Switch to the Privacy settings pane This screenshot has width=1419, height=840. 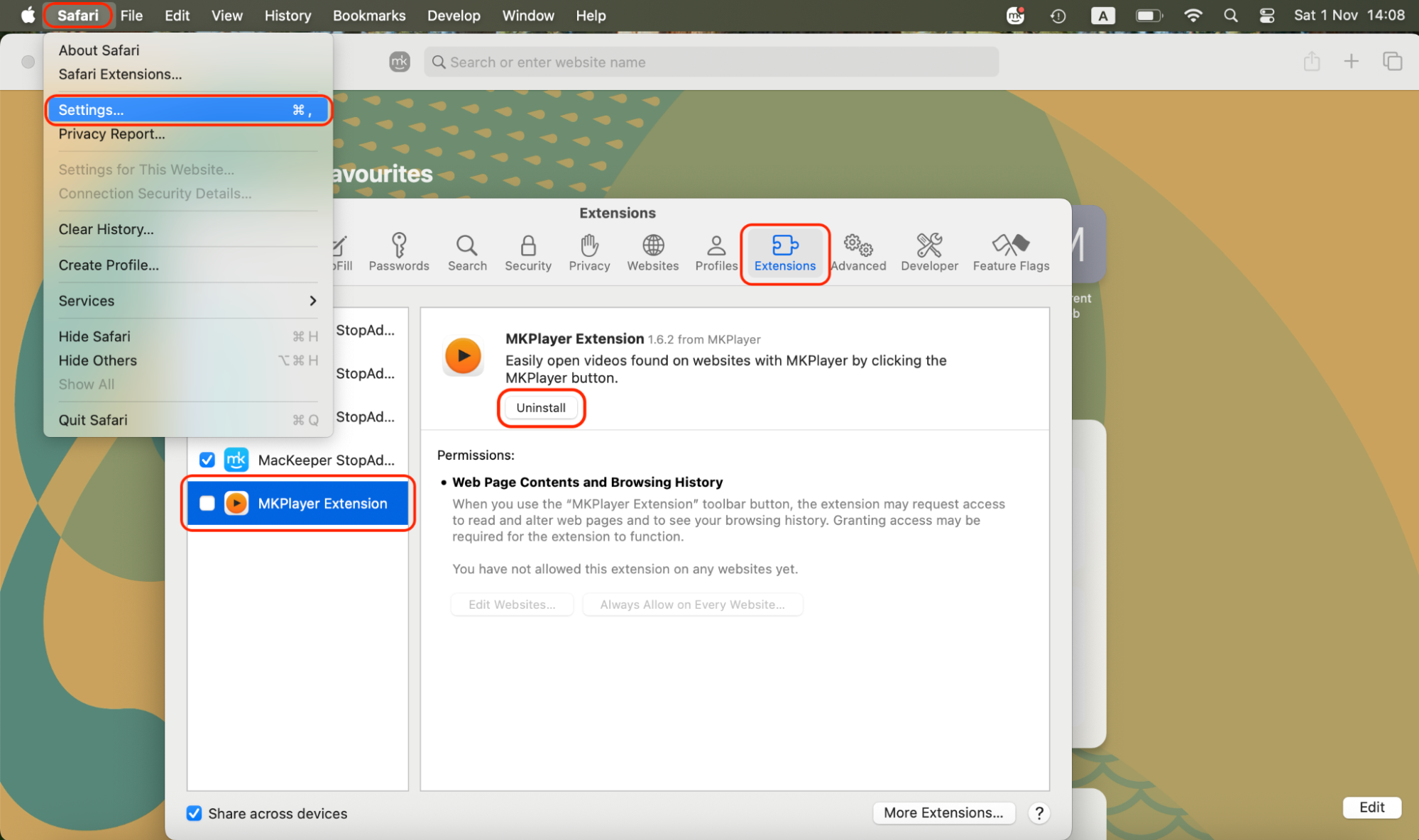pyautogui.click(x=588, y=253)
